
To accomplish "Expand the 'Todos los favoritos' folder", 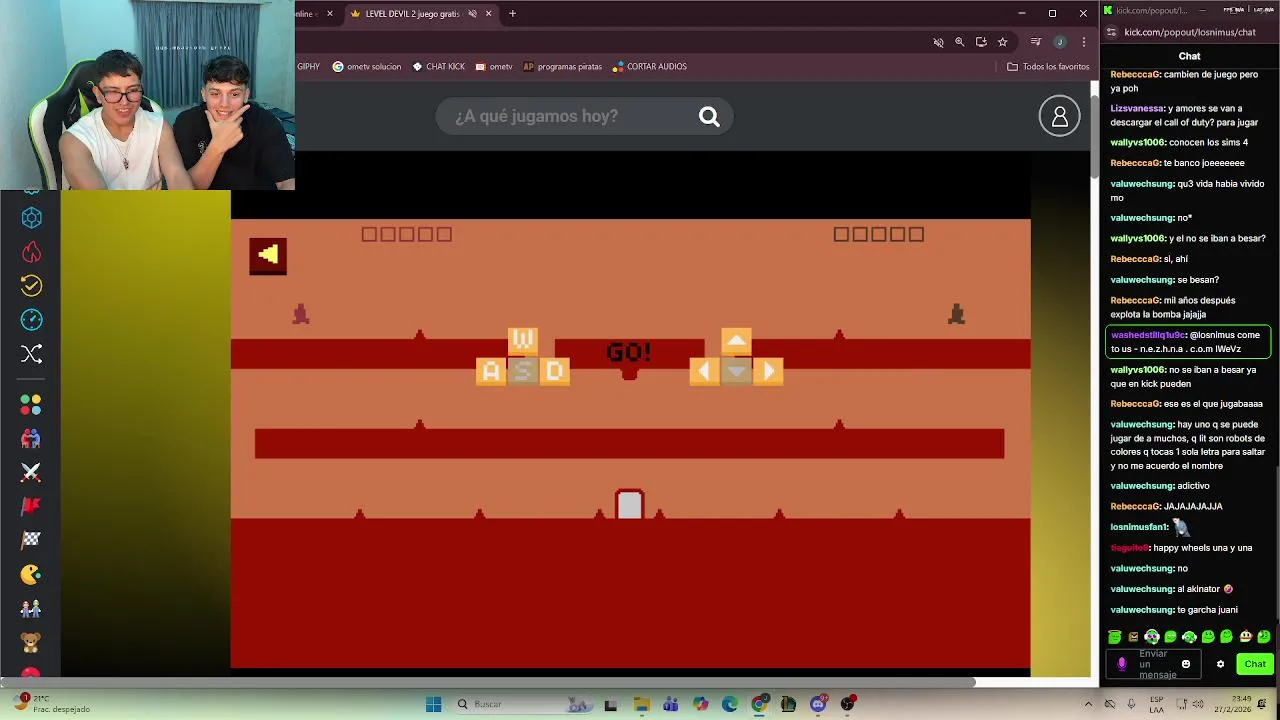I will tap(1048, 67).
